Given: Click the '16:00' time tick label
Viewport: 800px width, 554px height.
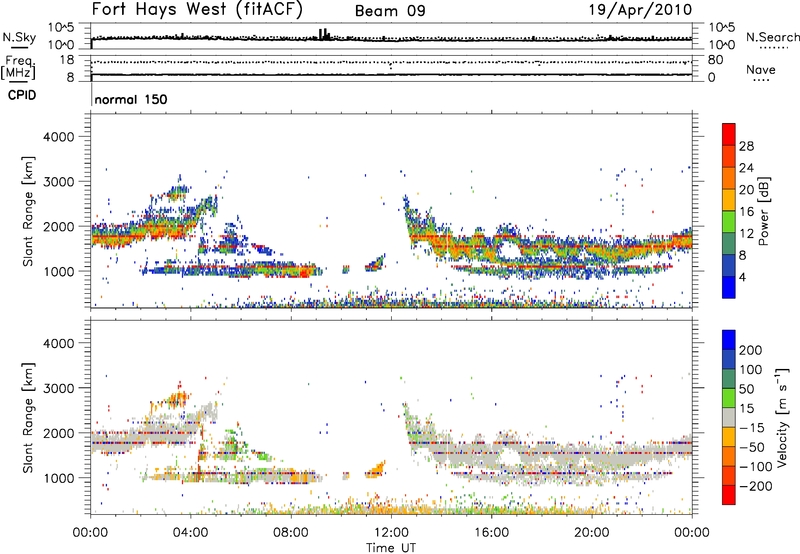Looking at the screenshot, I should (x=491, y=533).
